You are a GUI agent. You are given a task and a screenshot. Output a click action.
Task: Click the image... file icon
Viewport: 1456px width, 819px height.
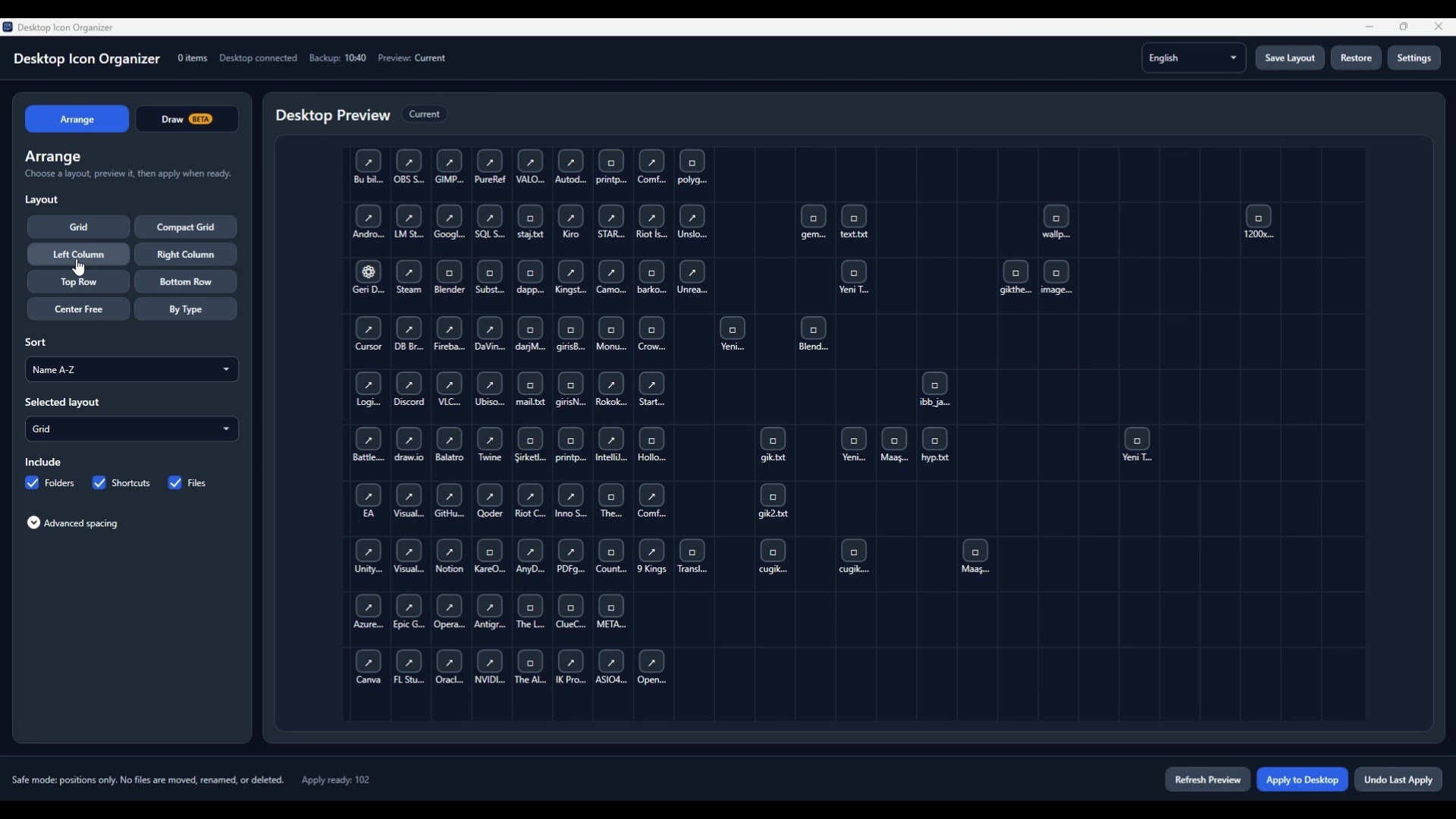point(1057,273)
